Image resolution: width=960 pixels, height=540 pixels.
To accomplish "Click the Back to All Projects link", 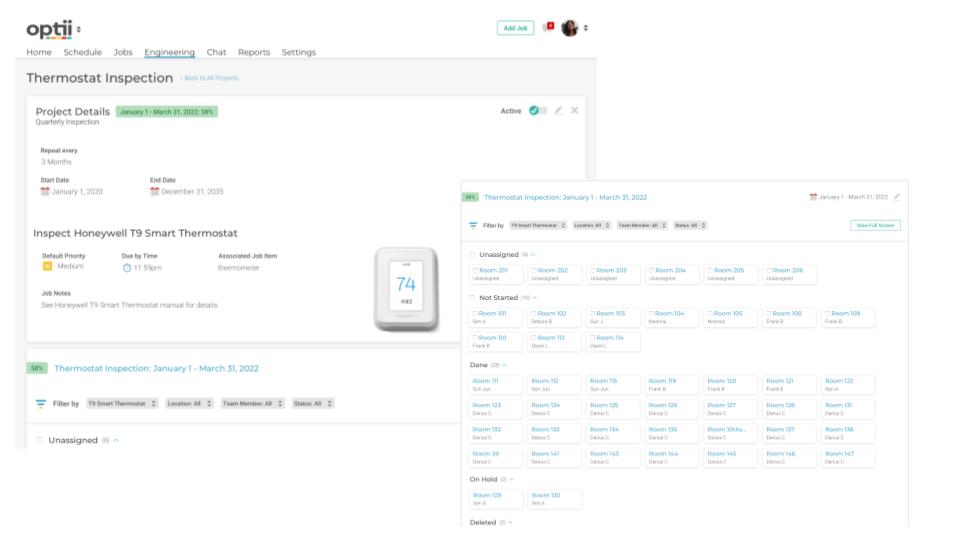I will [209, 78].
